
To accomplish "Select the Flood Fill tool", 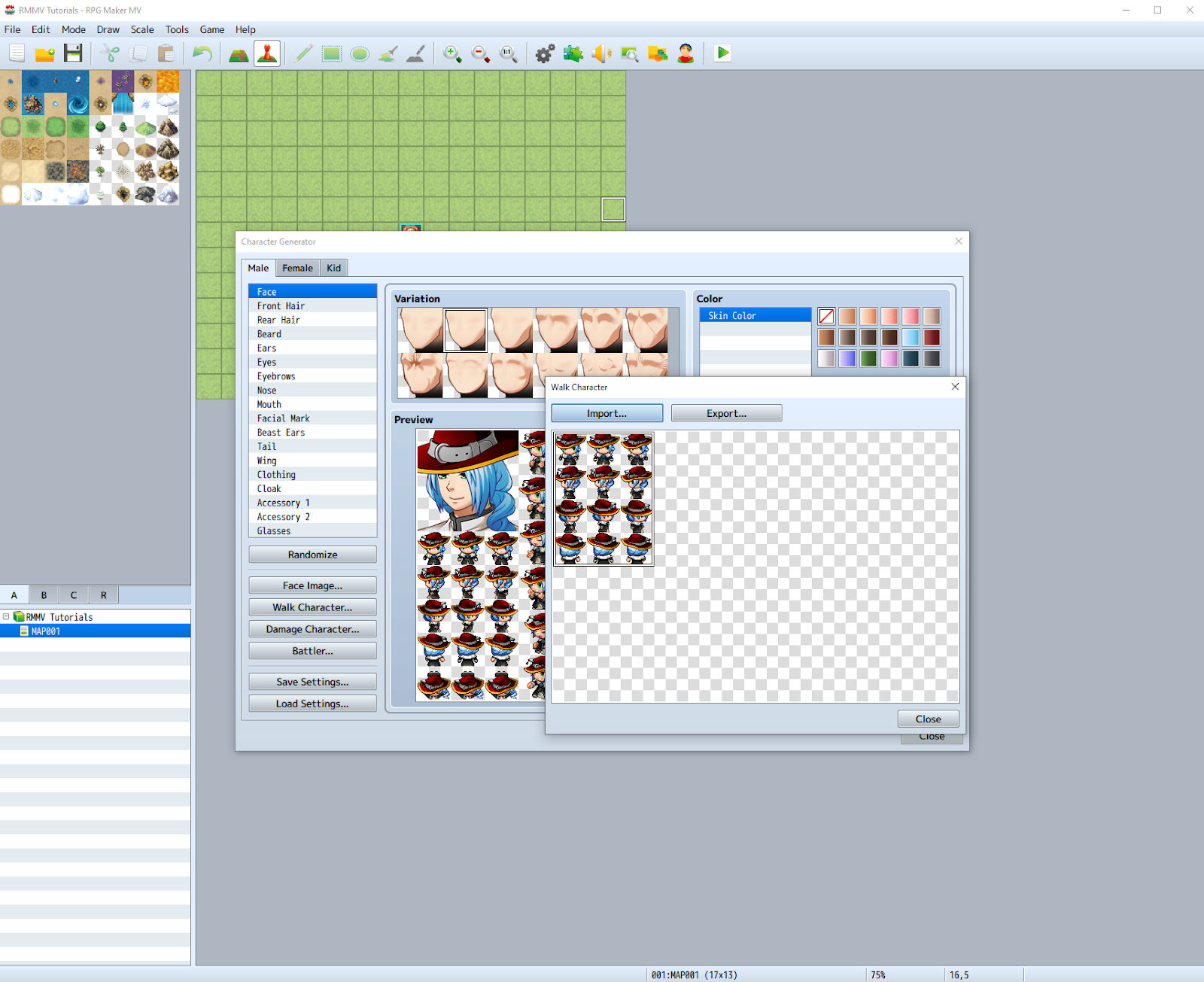I will 388,53.
